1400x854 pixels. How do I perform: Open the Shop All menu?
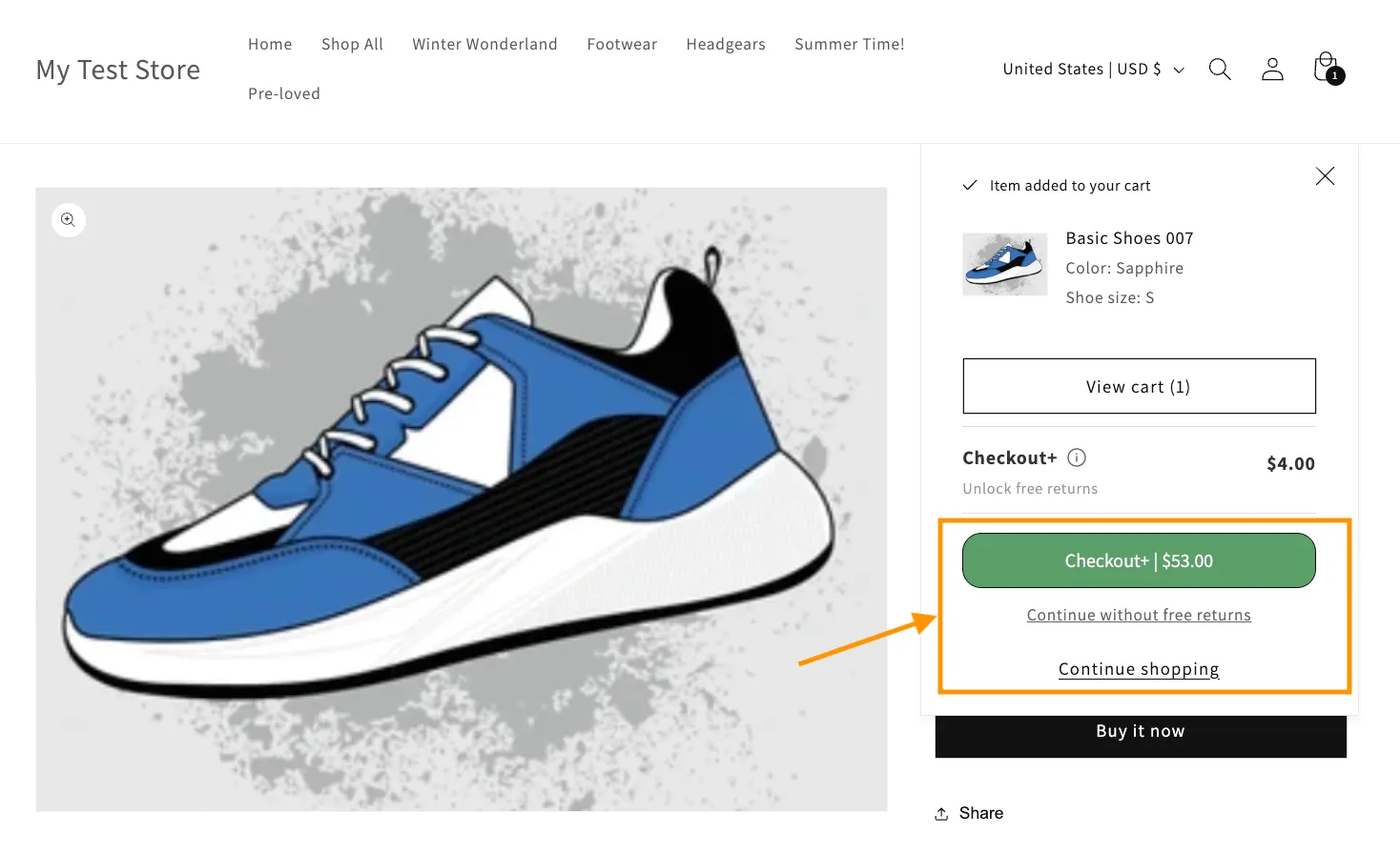tap(352, 45)
